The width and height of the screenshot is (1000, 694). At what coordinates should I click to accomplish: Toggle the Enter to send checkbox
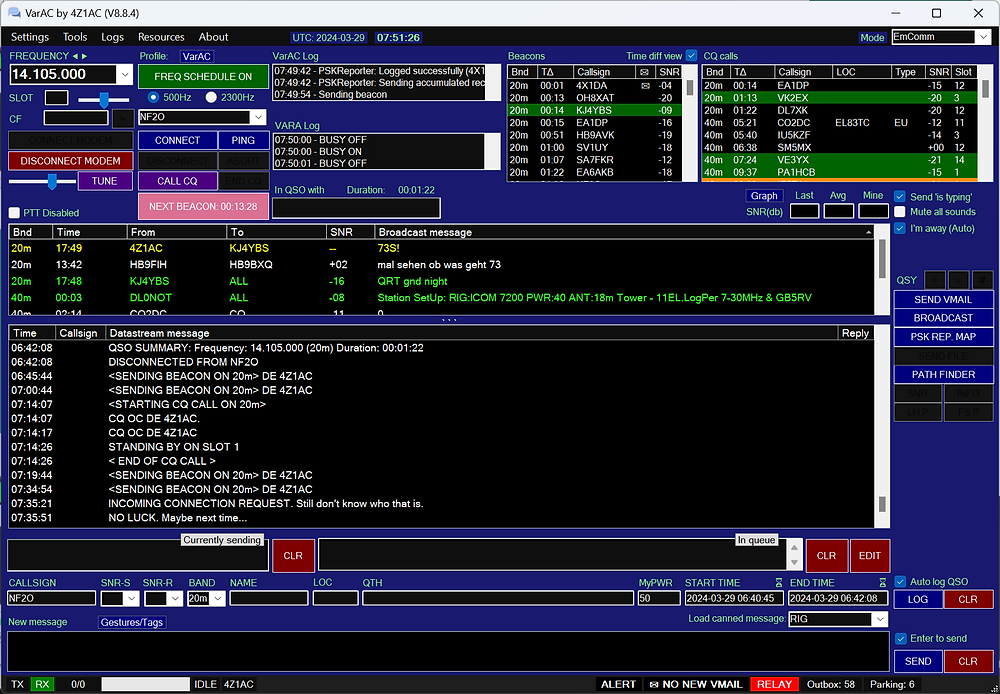tap(901, 639)
